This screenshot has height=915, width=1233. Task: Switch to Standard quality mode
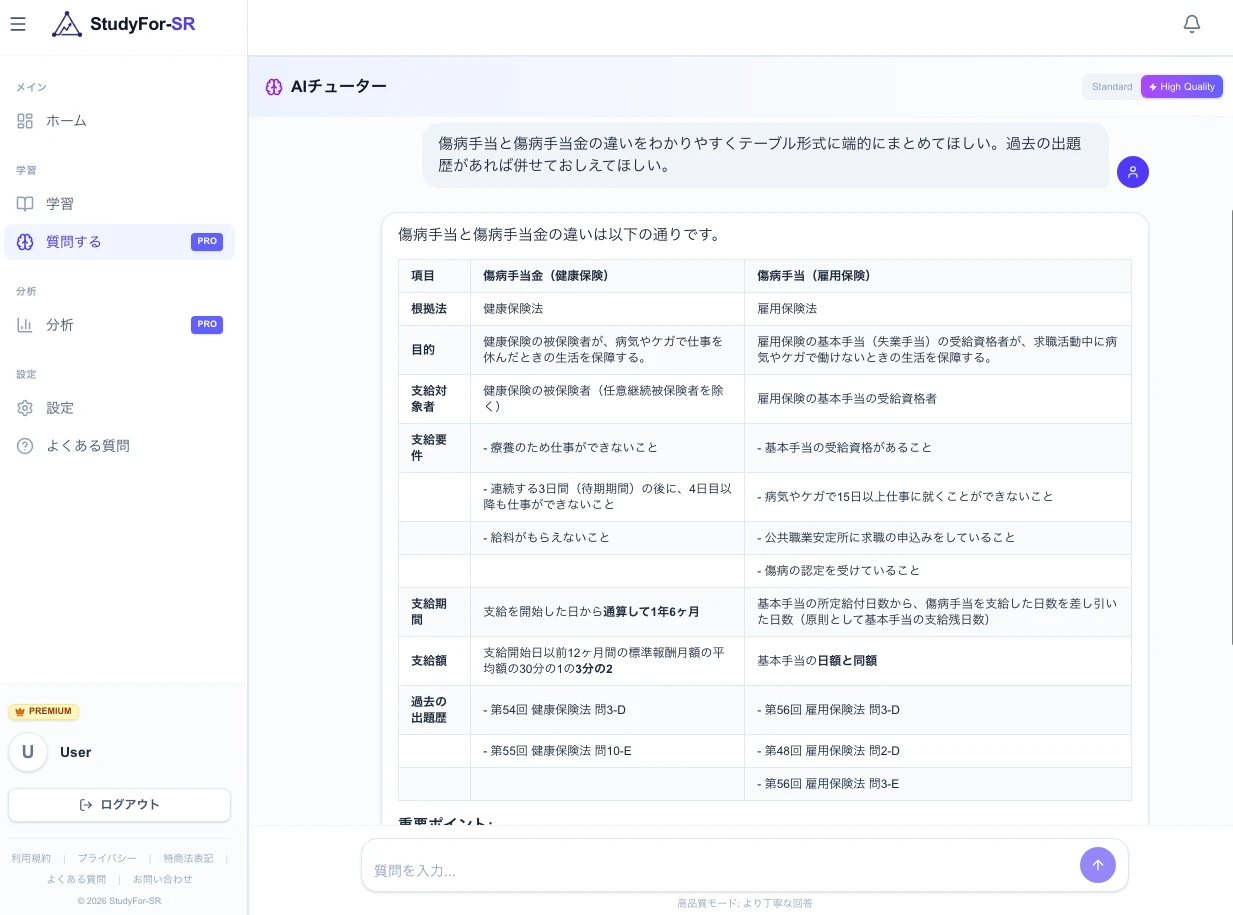click(x=1112, y=87)
